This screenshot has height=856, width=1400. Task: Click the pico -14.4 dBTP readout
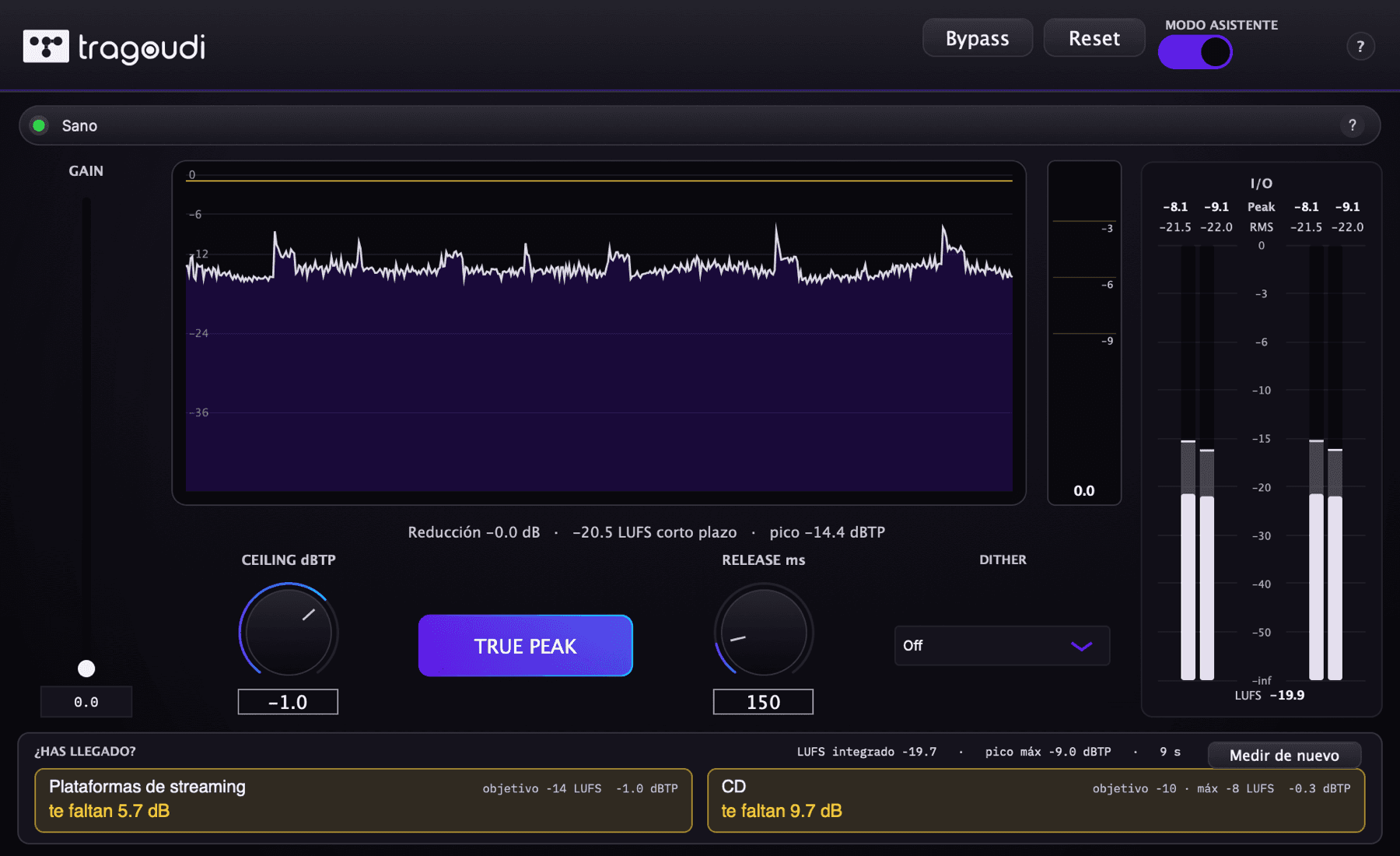pyautogui.click(x=828, y=532)
